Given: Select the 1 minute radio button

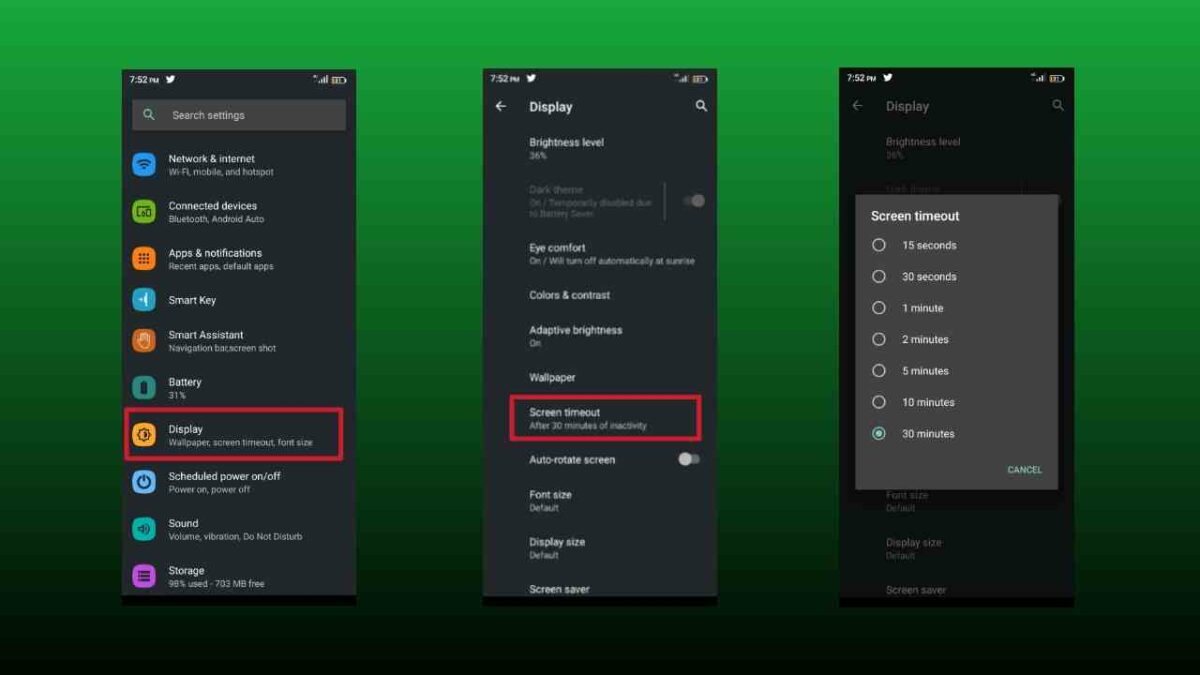Looking at the screenshot, I should point(879,308).
